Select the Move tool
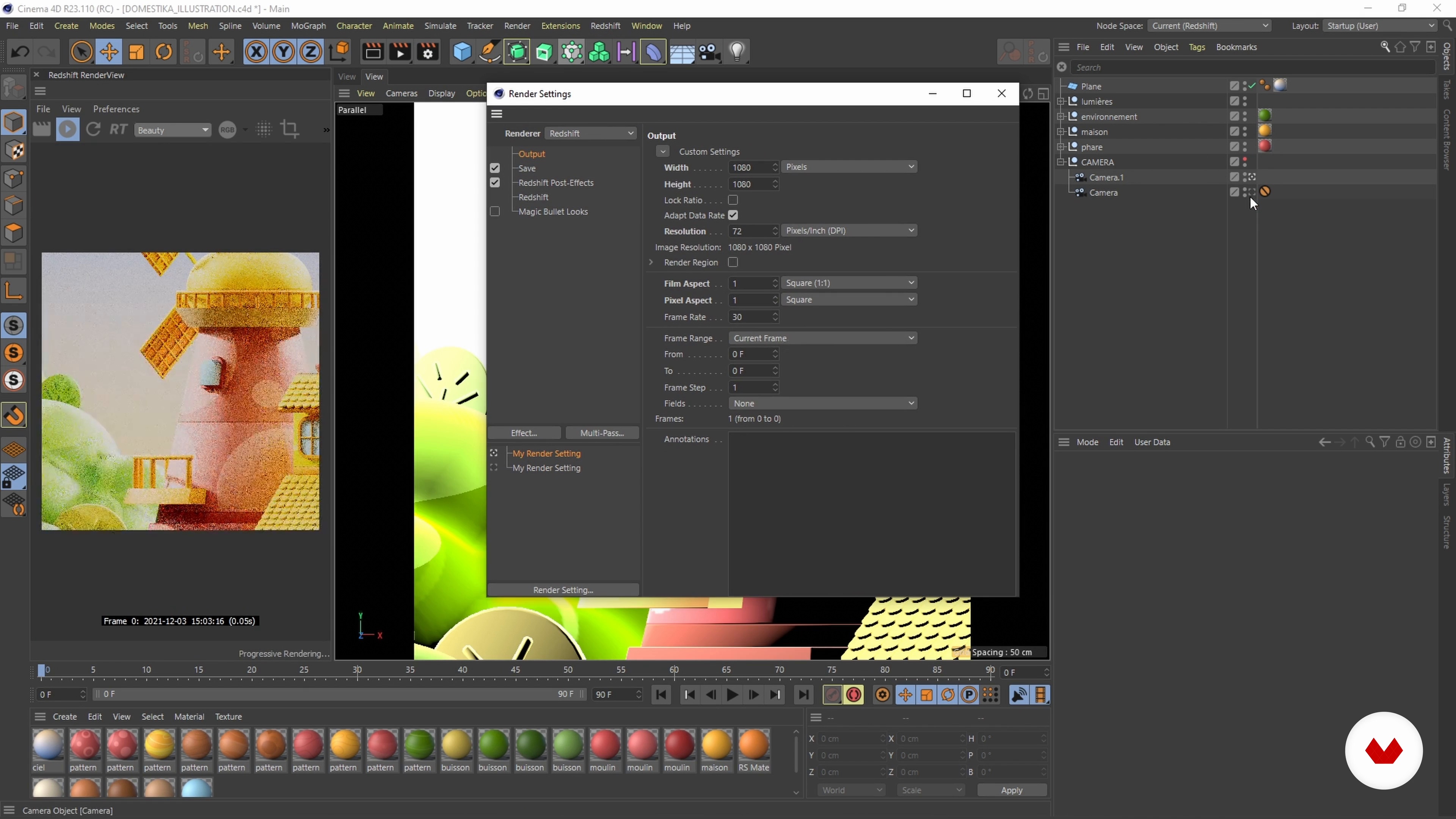The height and width of the screenshot is (819, 1456). point(108,52)
